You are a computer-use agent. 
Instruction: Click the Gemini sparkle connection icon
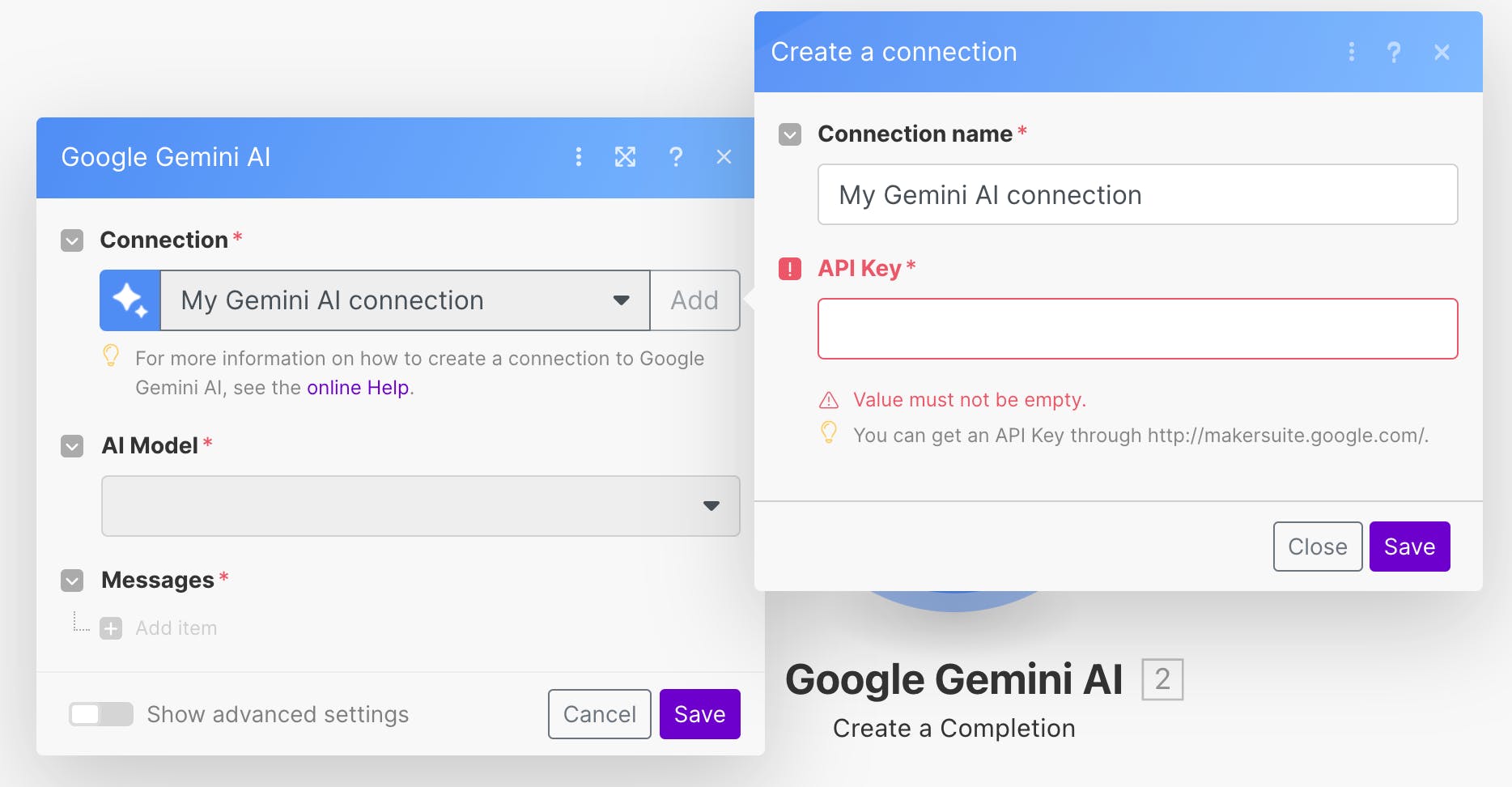point(130,300)
